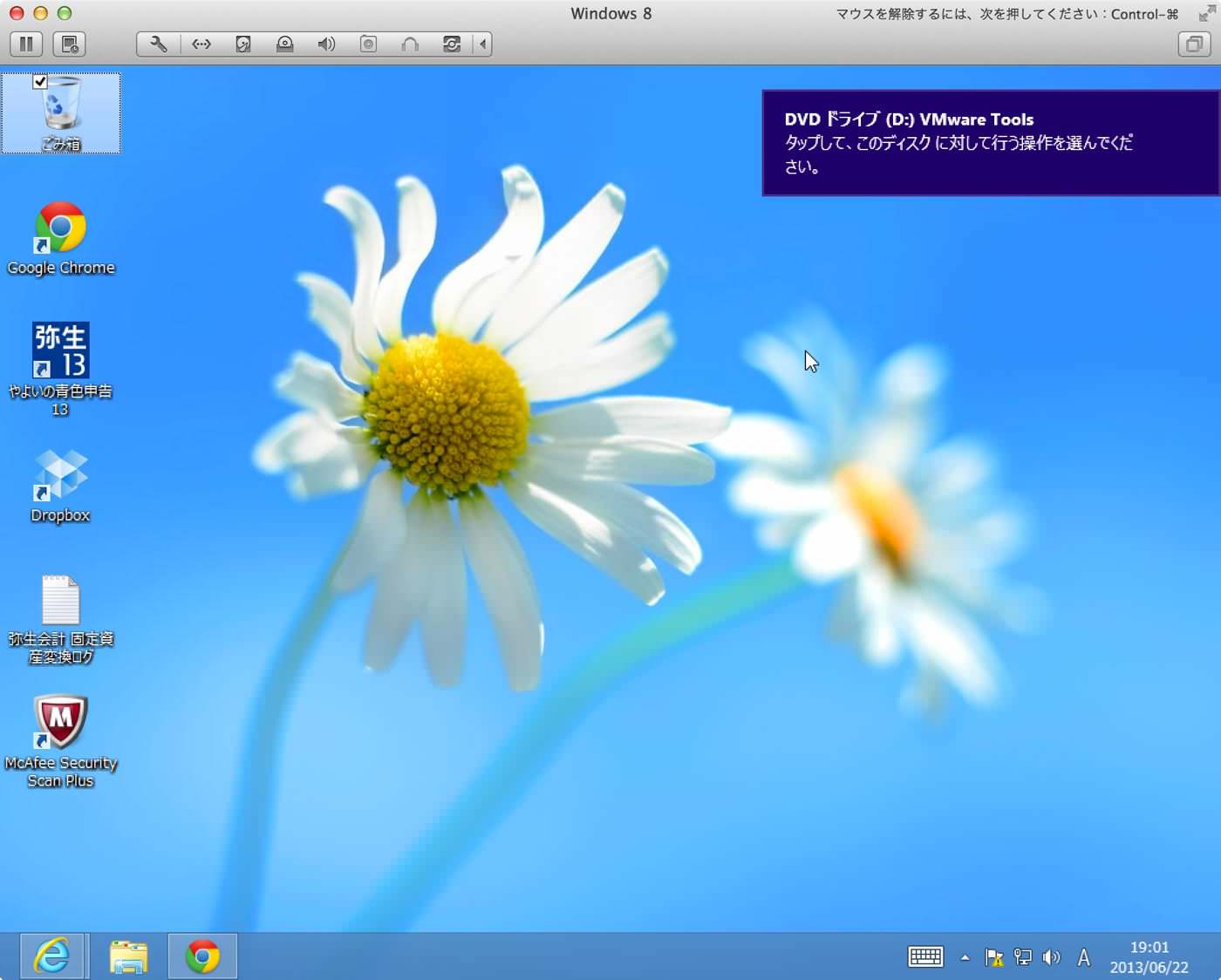Viewport: 1221px width, 980px height.
Task: Open Action Center flag icon
Action: click(993, 957)
